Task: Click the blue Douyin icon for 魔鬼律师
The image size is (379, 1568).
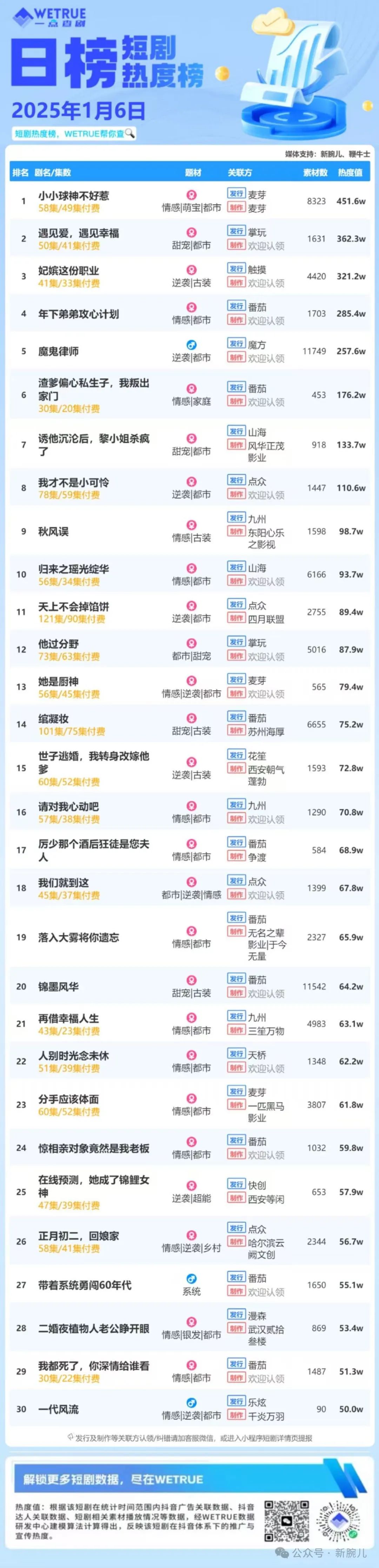Action: [x=191, y=345]
